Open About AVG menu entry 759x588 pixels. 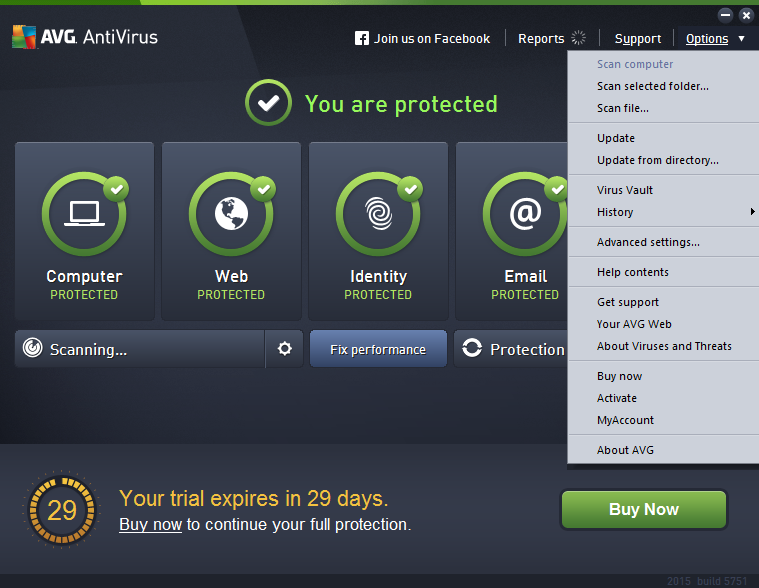[663, 450]
